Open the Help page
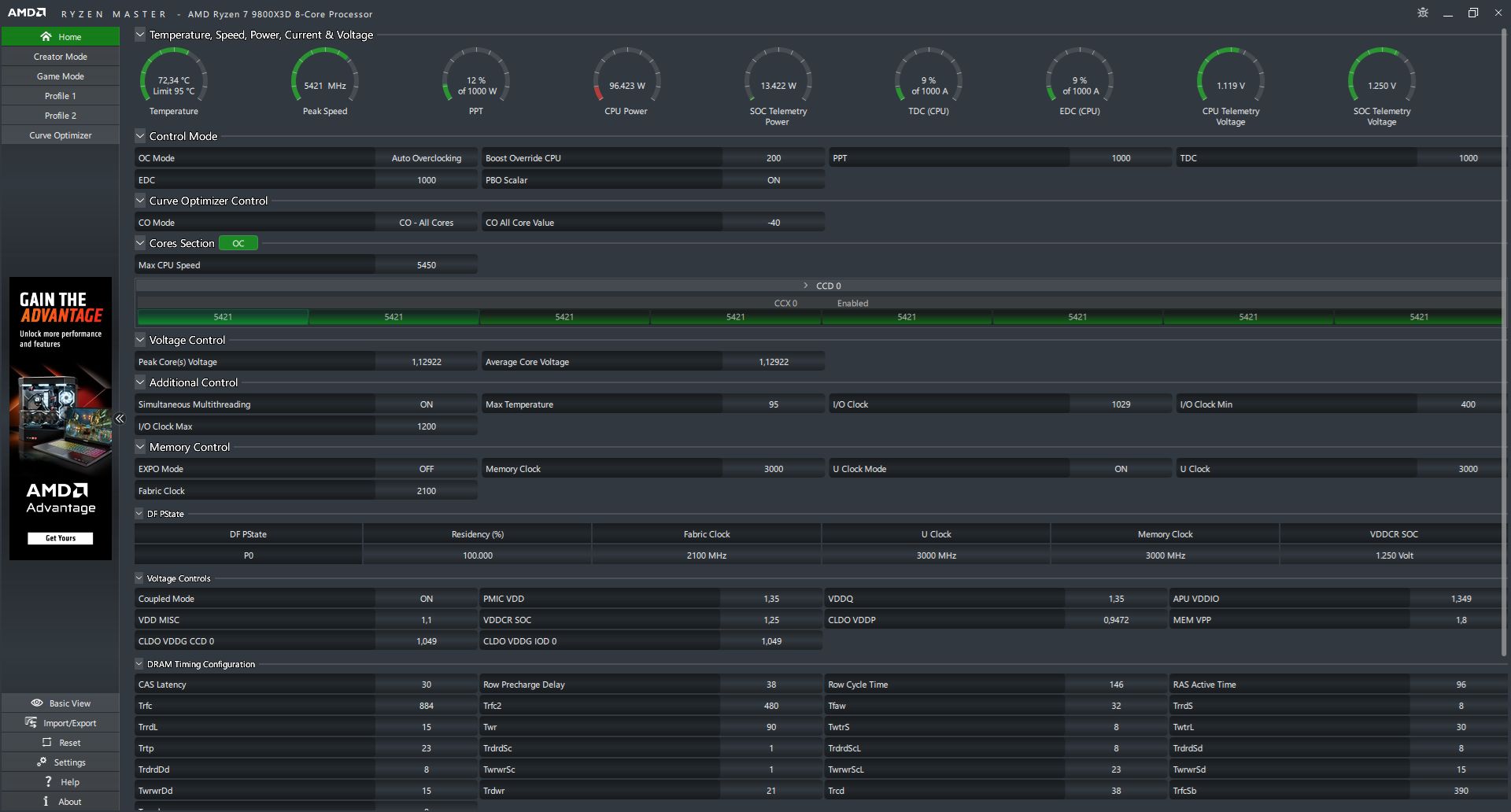 (x=61, y=782)
